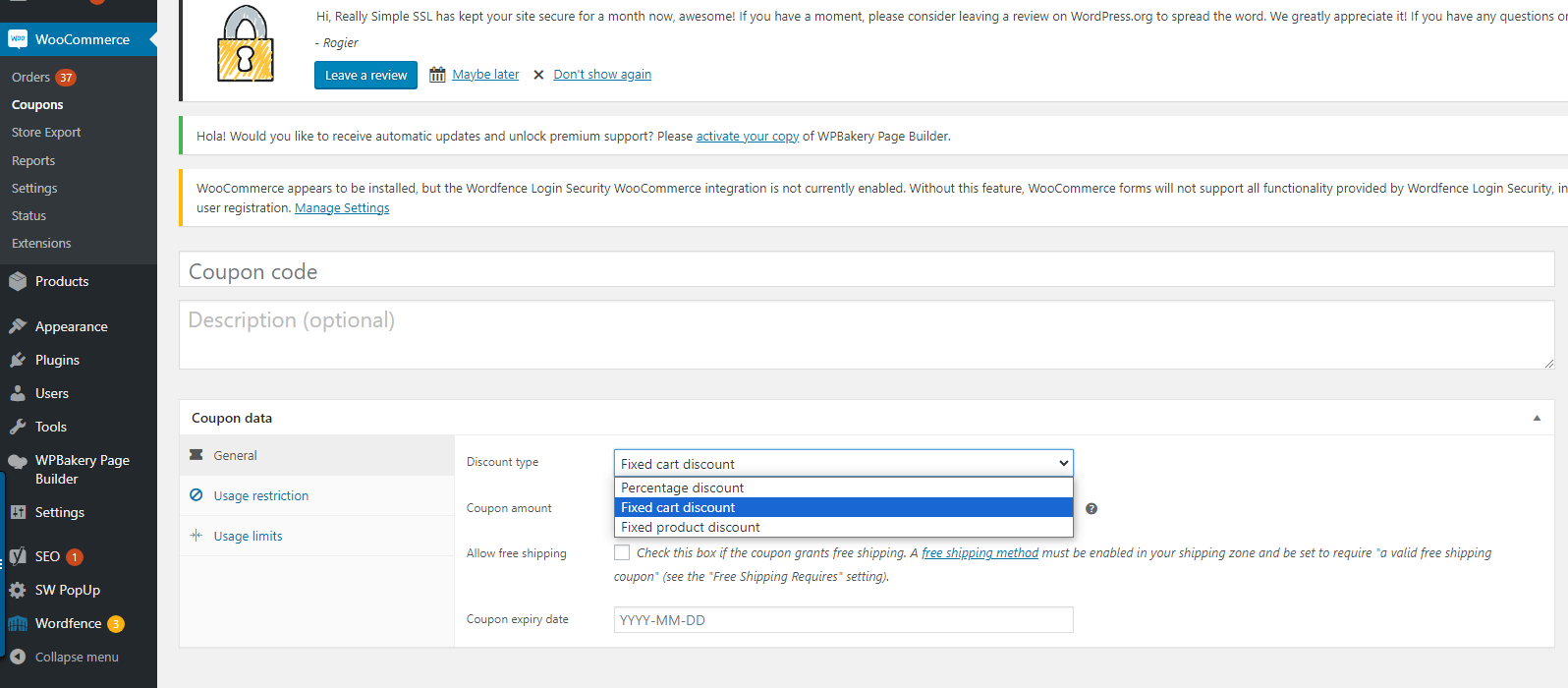Viewport: 1568px width, 688px height.
Task: Open Store Export submenu item
Action: coord(46,132)
